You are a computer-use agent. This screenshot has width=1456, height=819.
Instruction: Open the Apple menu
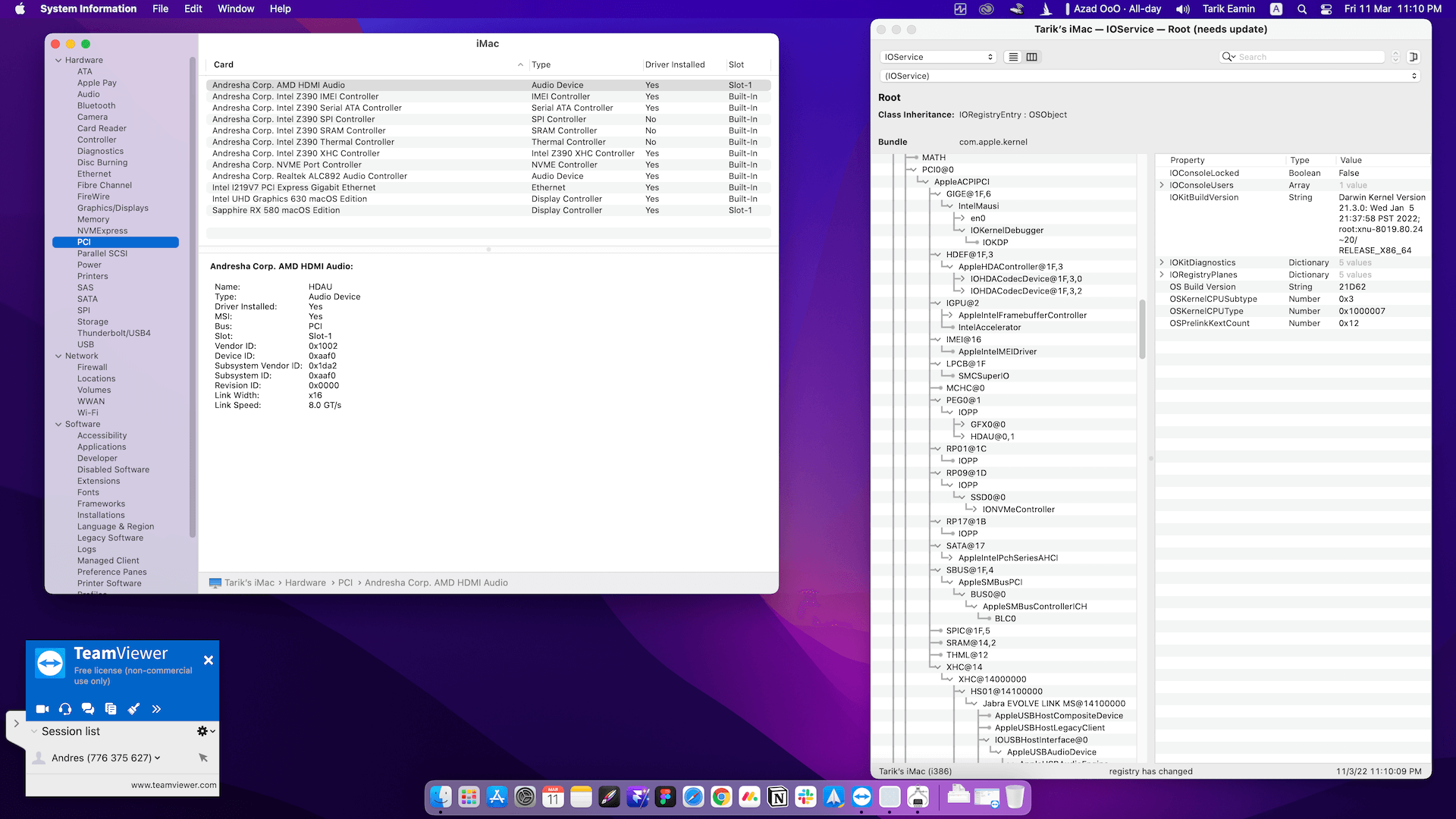point(20,9)
